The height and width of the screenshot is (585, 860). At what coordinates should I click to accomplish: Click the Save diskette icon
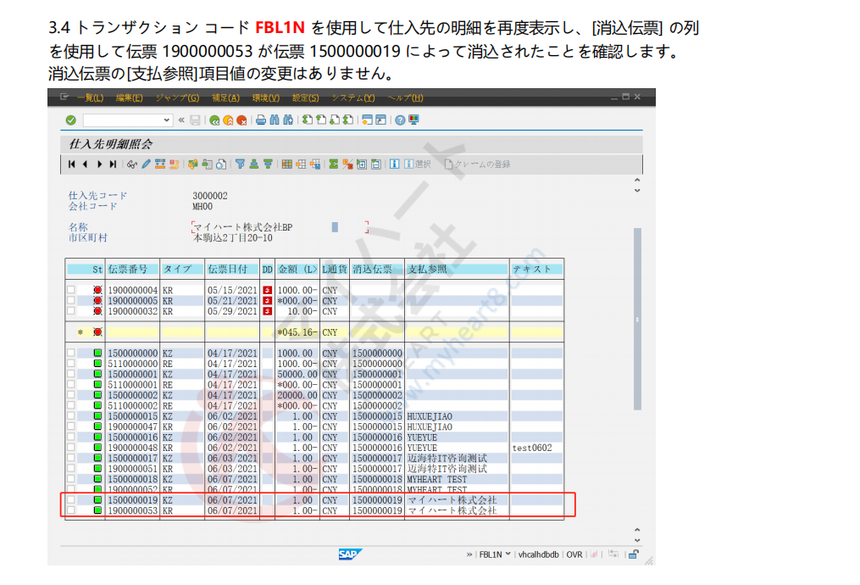(195, 120)
